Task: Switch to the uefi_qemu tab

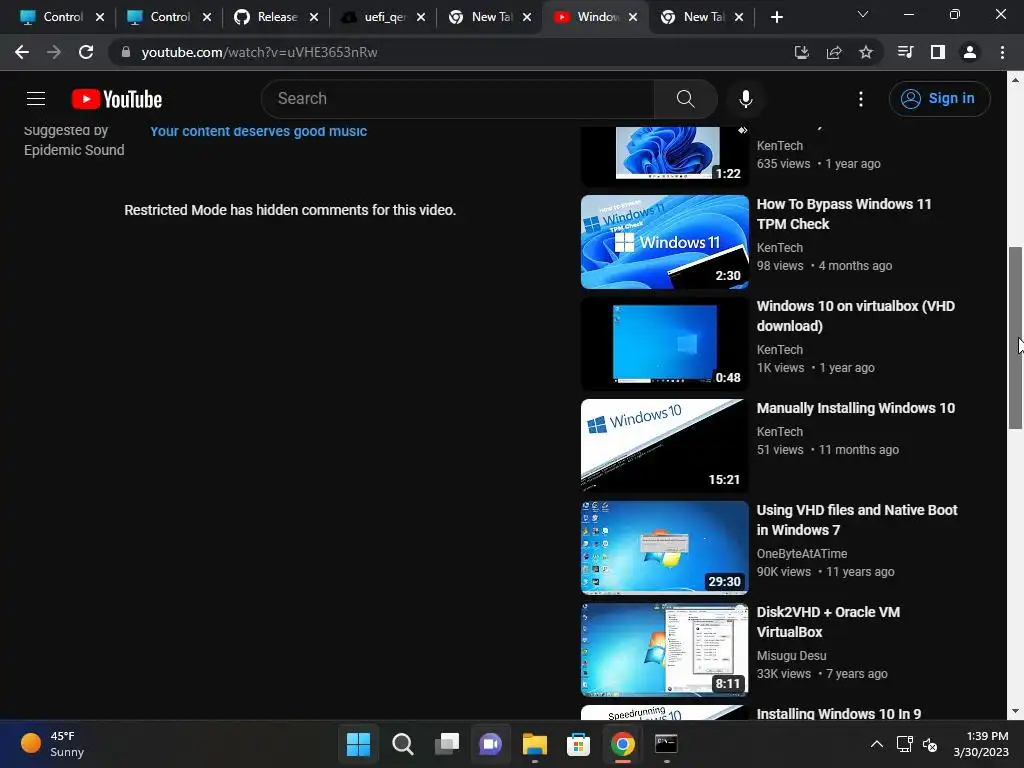Action: pyautogui.click(x=374, y=17)
